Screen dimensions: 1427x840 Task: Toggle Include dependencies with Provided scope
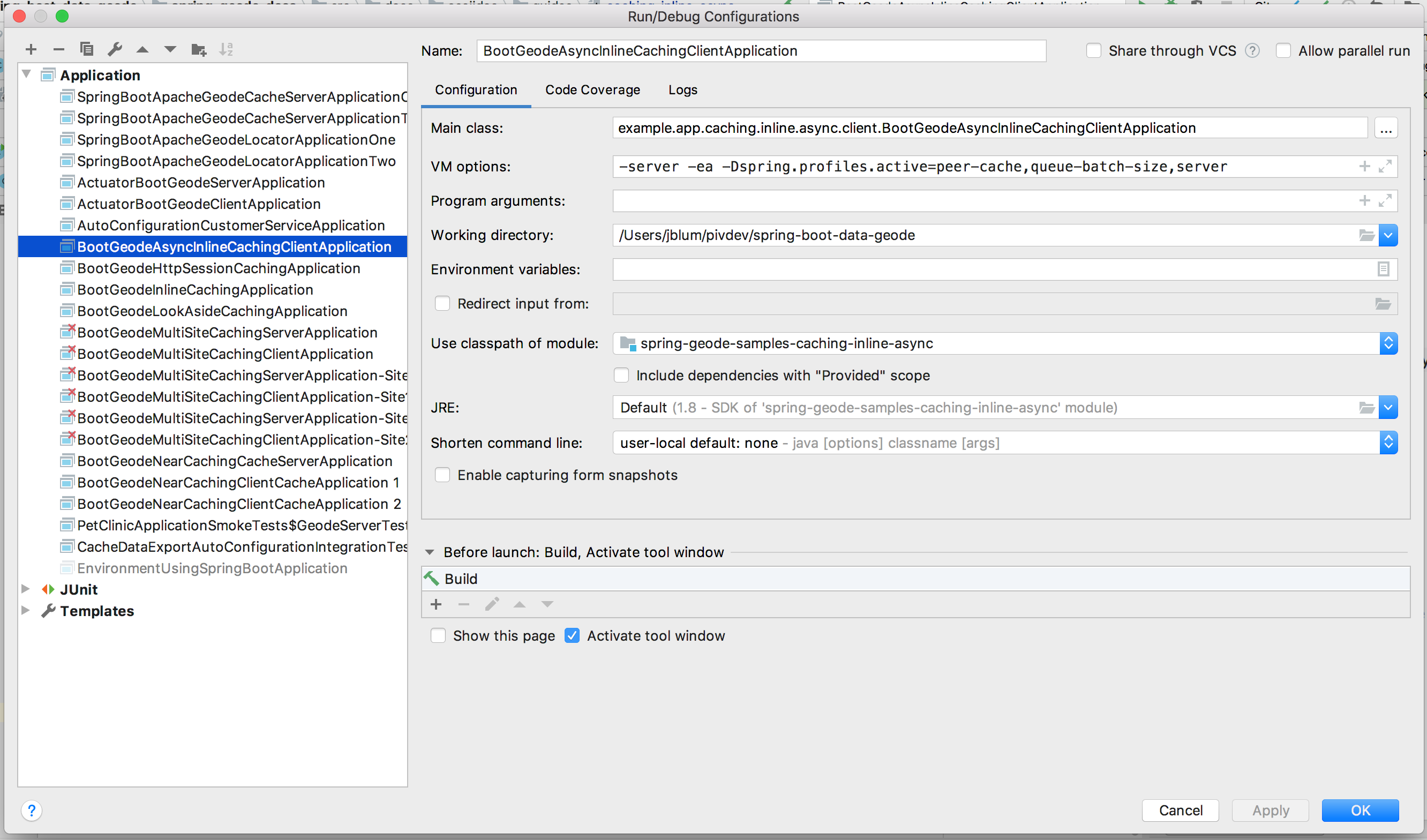pyautogui.click(x=621, y=376)
